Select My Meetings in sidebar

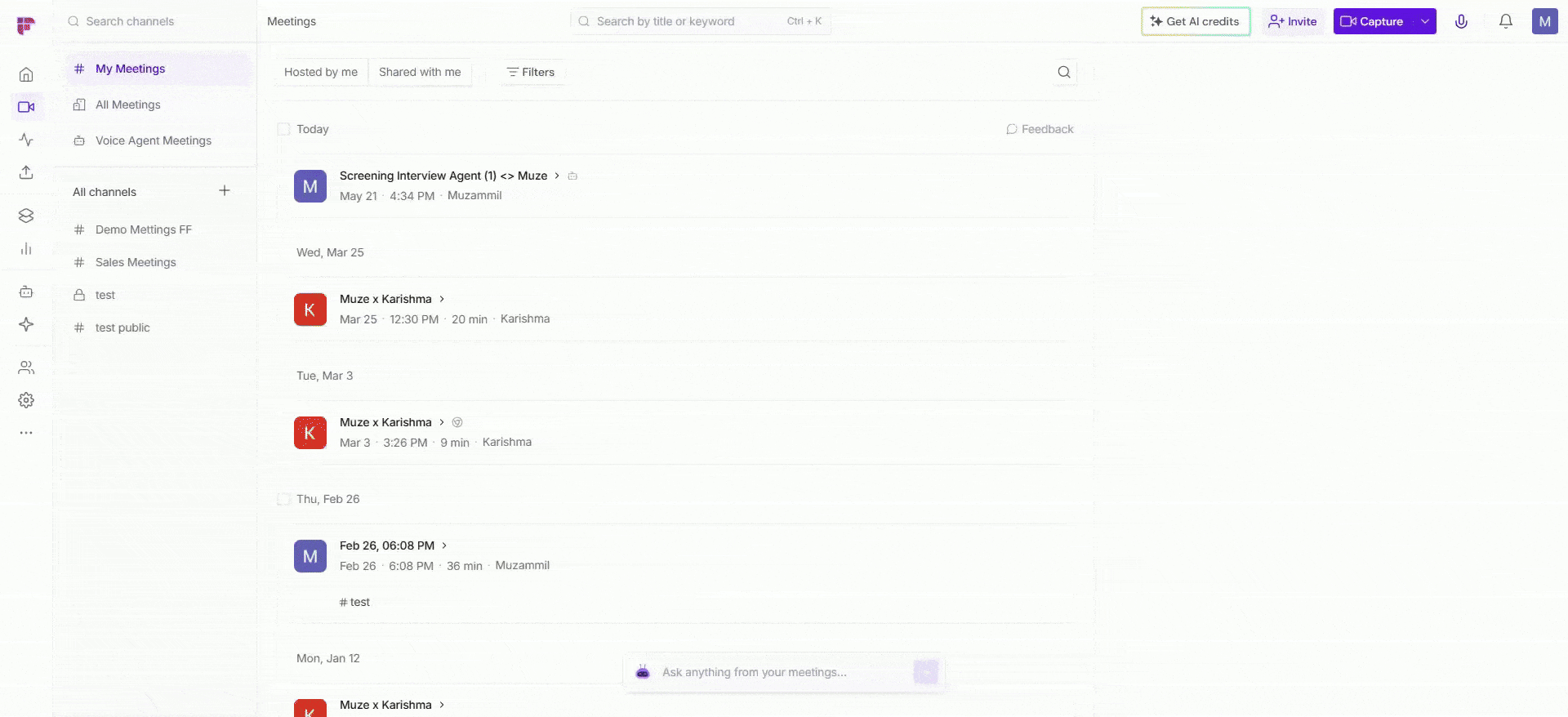pyautogui.click(x=159, y=69)
